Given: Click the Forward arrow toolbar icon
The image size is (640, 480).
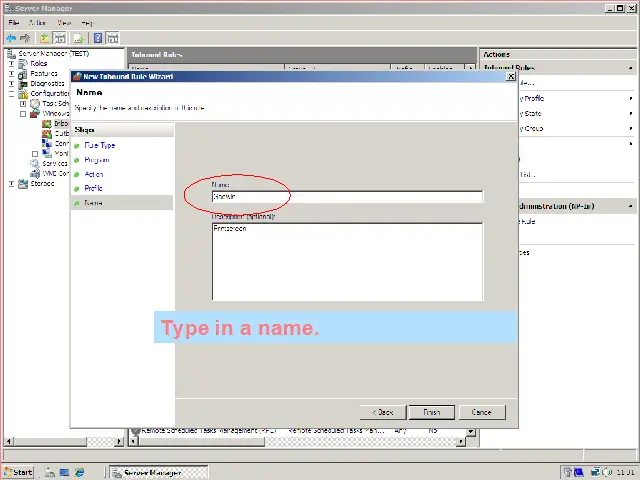Looking at the screenshot, I should pos(24,38).
